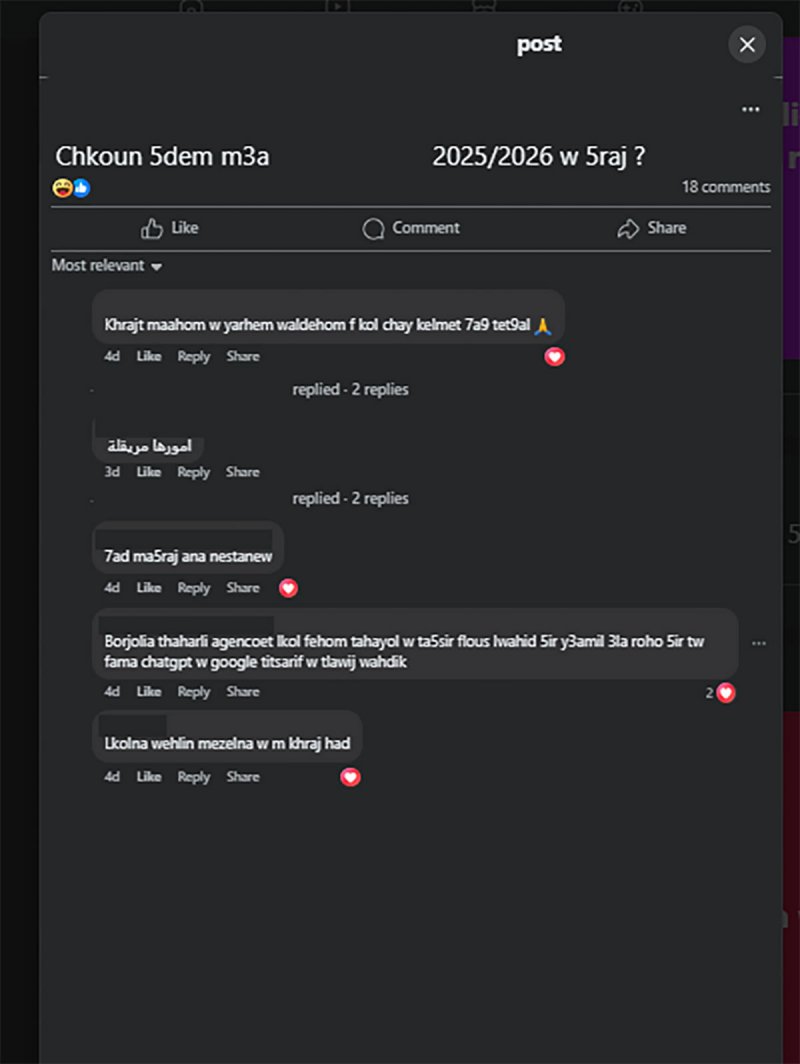The width and height of the screenshot is (800, 1064).
Task: Click the Share arrow icon
Action: coord(628,229)
